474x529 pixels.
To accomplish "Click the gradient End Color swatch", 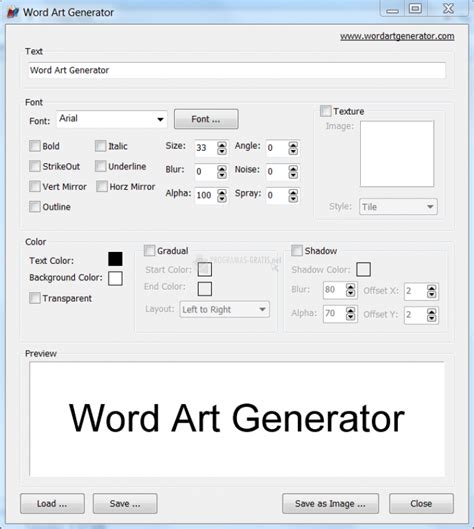I will click(x=205, y=289).
